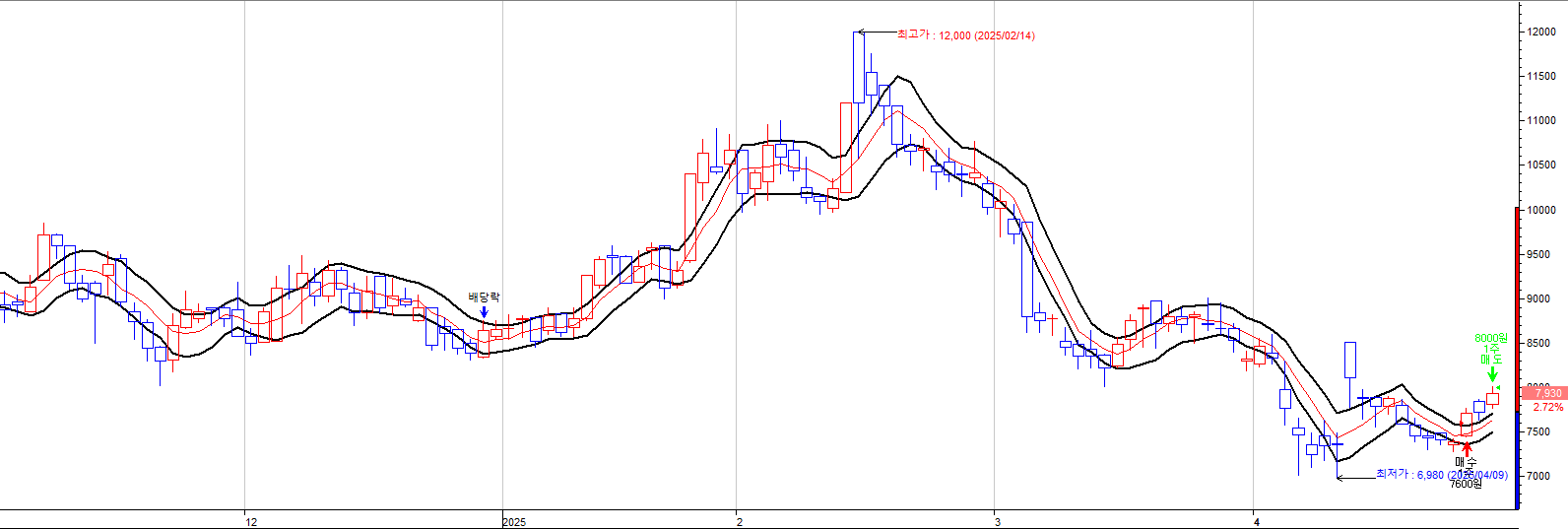The image size is (1568, 529).
Task: Click the 2.72% change value
Action: [x=1548, y=407]
